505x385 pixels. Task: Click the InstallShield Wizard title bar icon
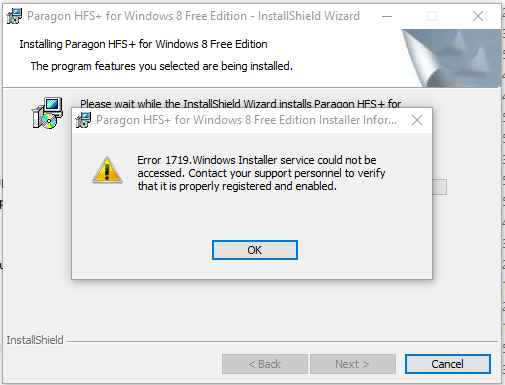tap(14, 16)
